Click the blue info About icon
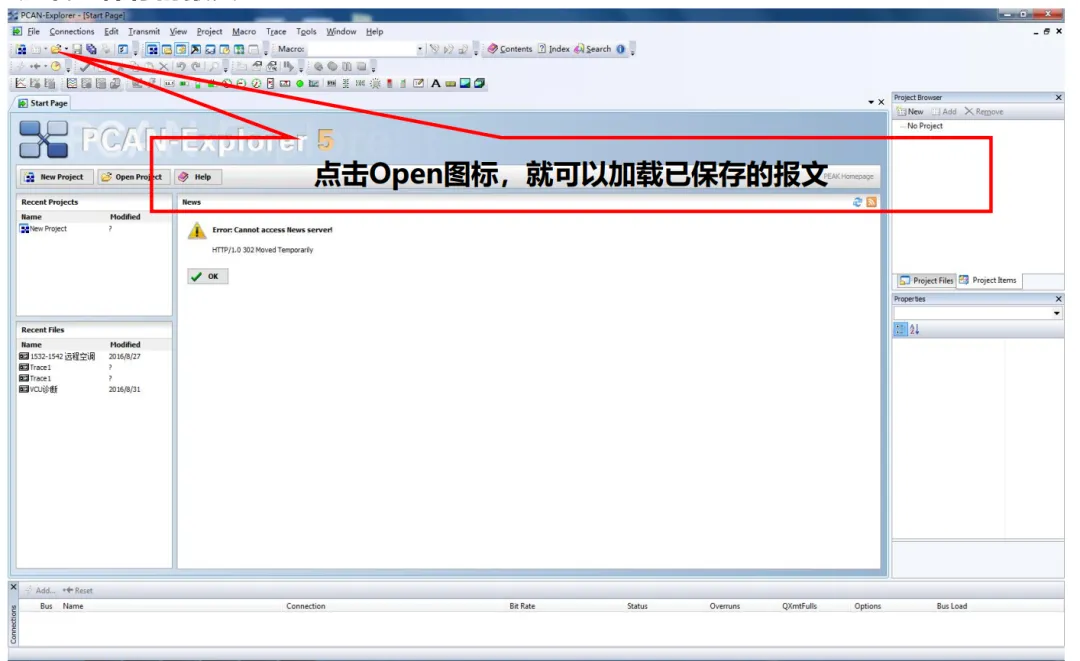The width and height of the screenshot is (1080, 661). pos(621,49)
